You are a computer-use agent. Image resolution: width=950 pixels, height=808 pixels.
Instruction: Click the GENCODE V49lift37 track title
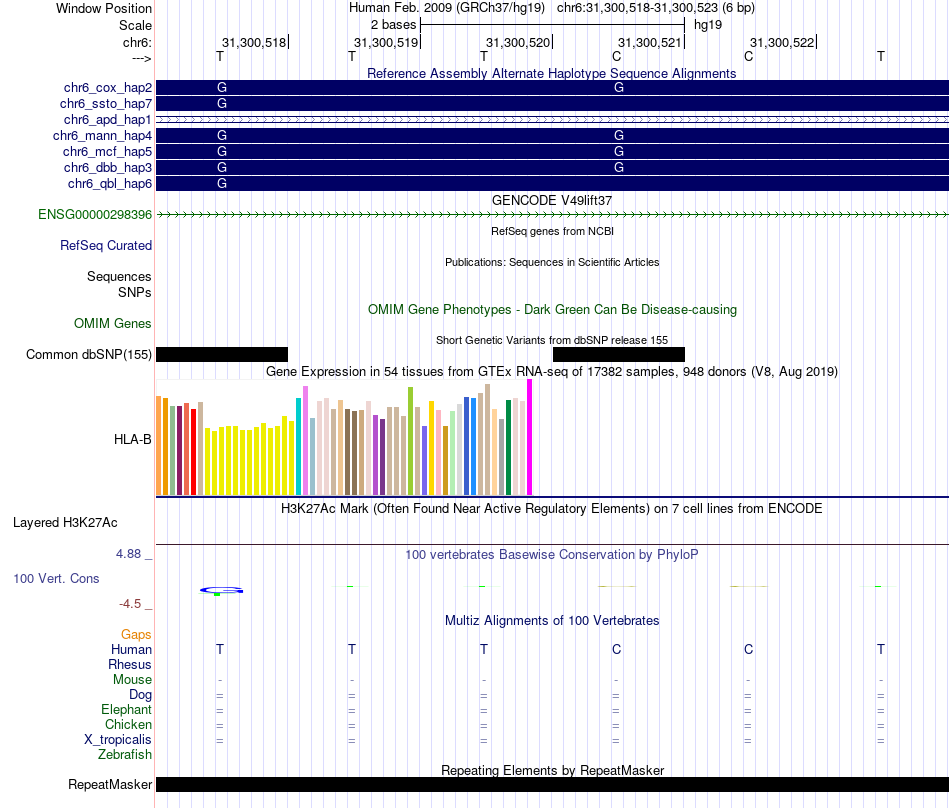(x=551, y=200)
